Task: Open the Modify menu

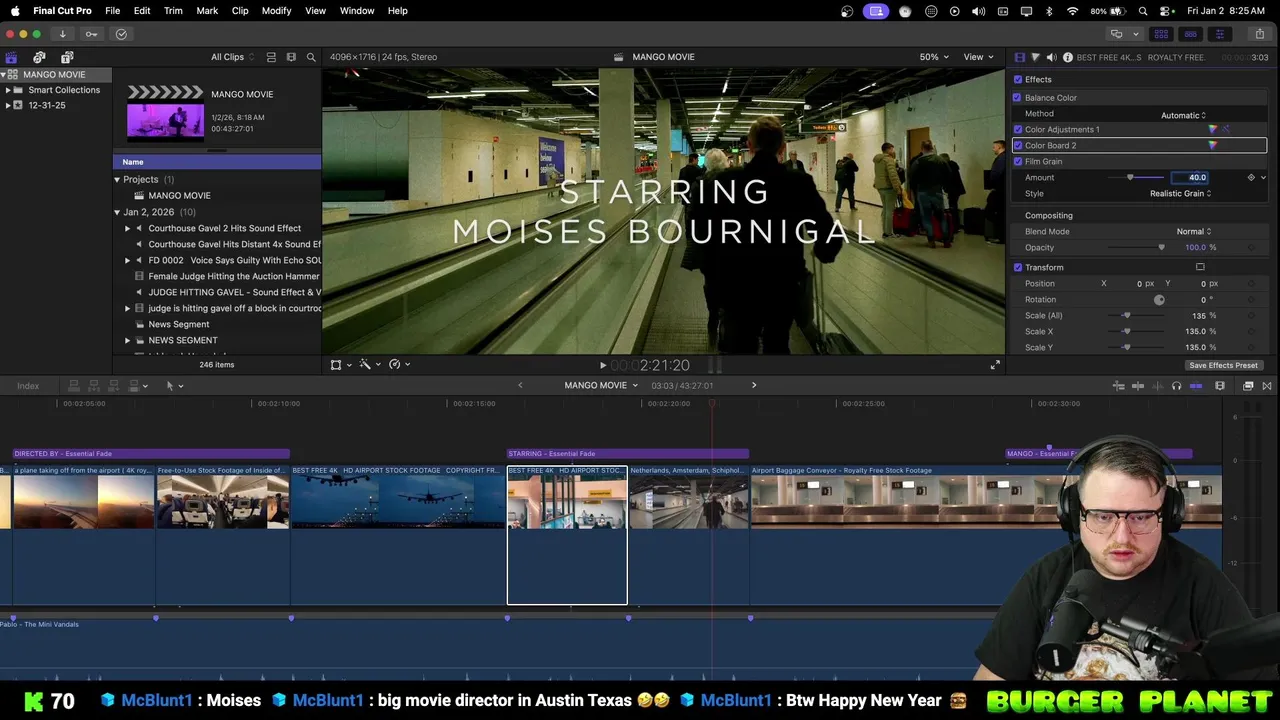Action: (x=277, y=11)
